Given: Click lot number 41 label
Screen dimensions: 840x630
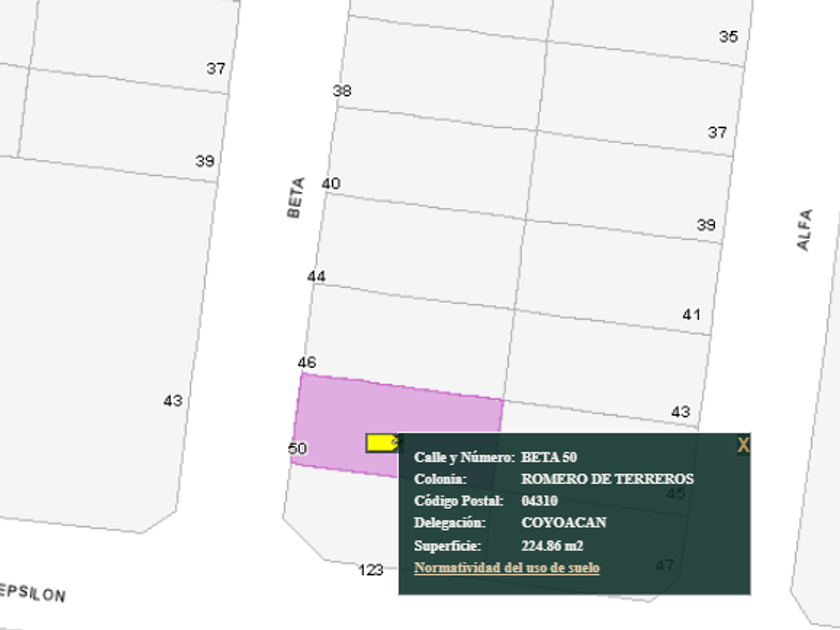Looking at the screenshot, I should [692, 314].
